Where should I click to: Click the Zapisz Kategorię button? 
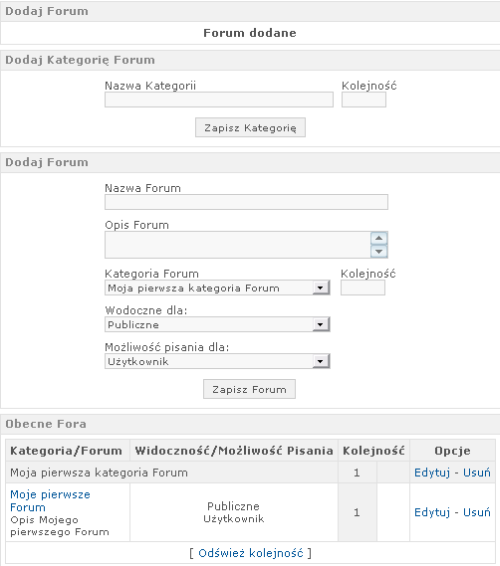point(250,127)
